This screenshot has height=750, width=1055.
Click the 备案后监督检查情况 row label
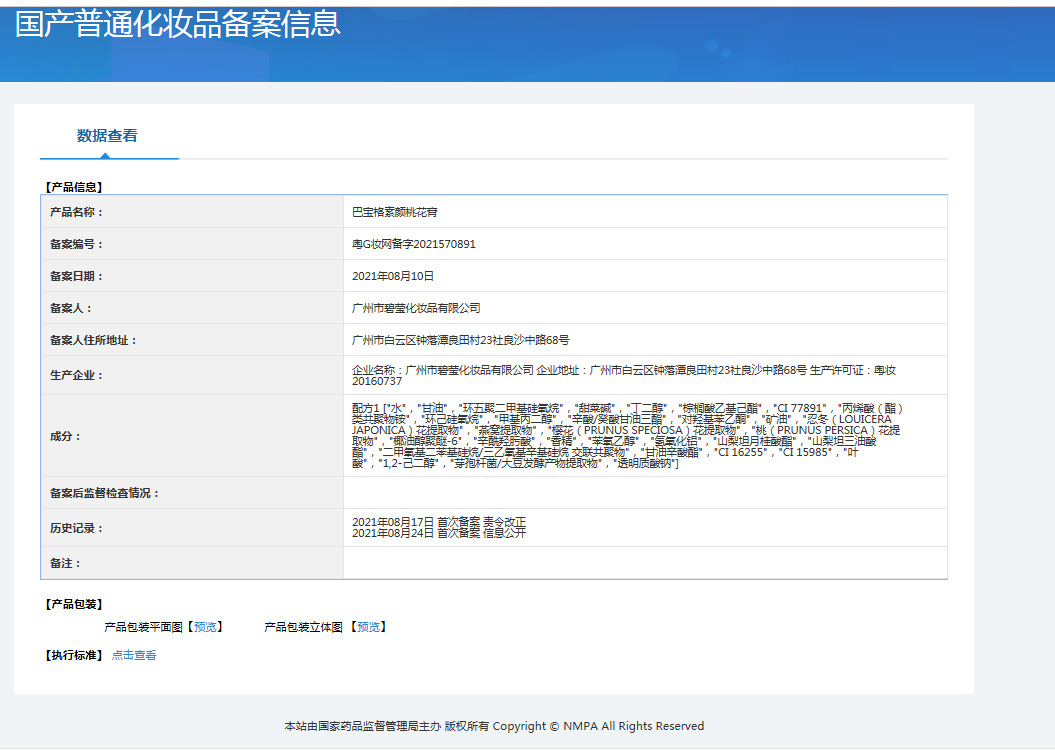click(105, 493)
